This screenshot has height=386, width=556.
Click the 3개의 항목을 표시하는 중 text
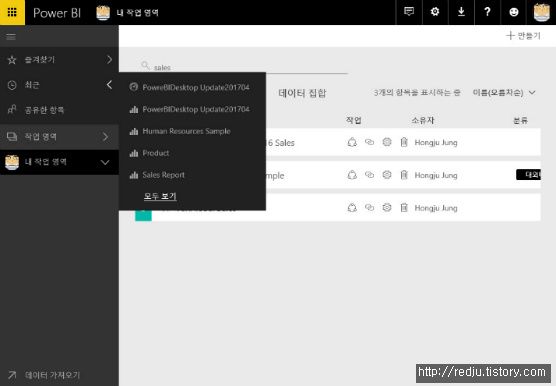[x=417, y=93]
